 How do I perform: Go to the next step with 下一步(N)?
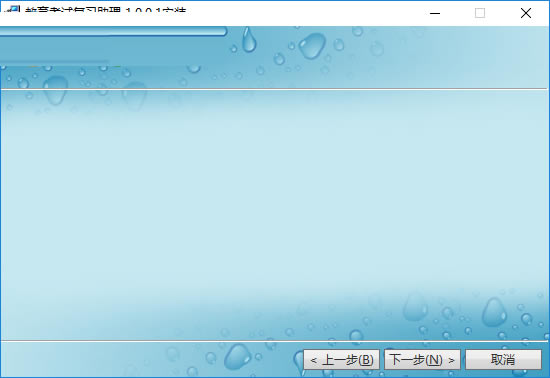click(422, 359)
